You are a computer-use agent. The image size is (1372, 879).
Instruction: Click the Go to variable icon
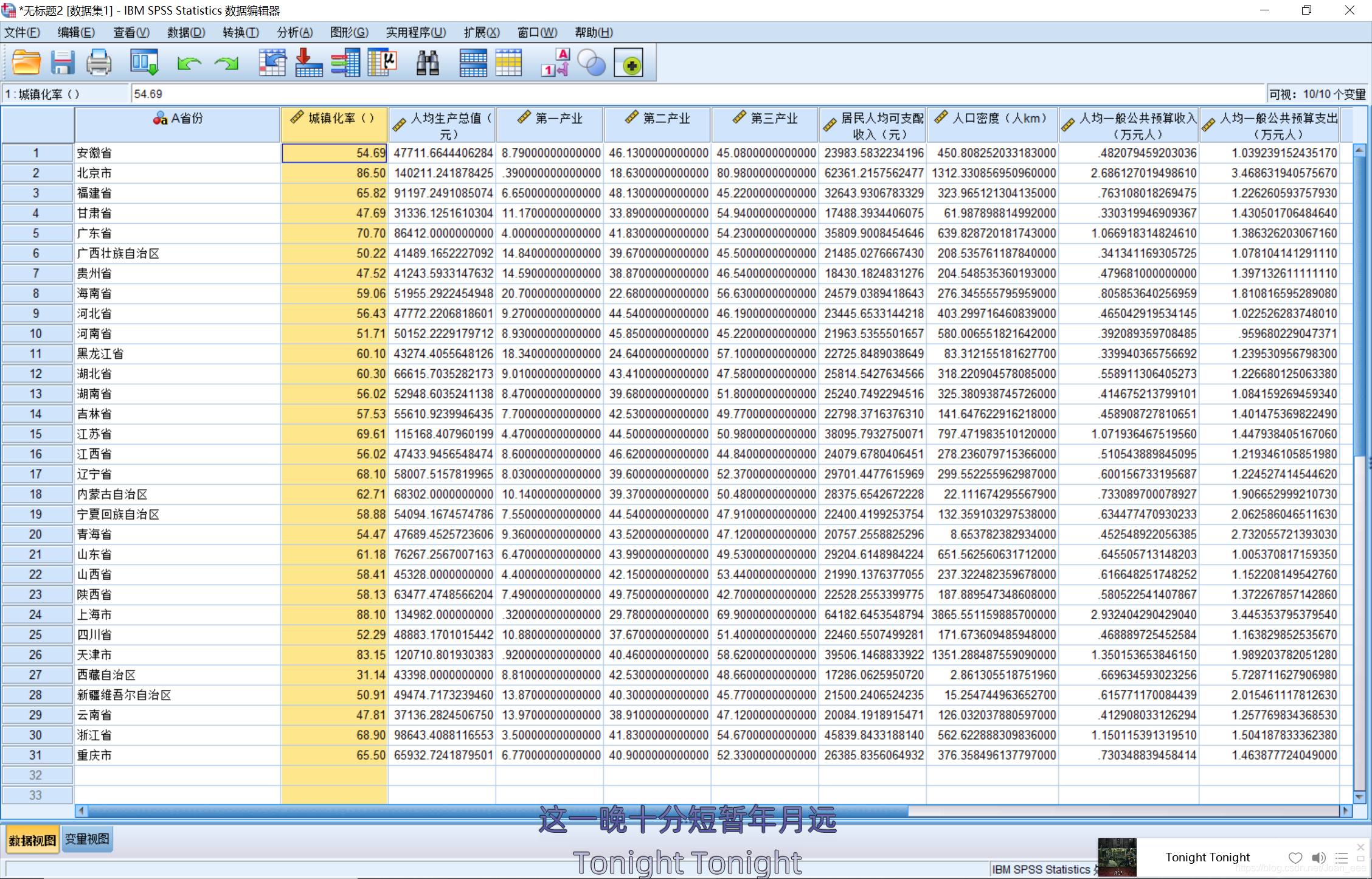coord(308,63)
